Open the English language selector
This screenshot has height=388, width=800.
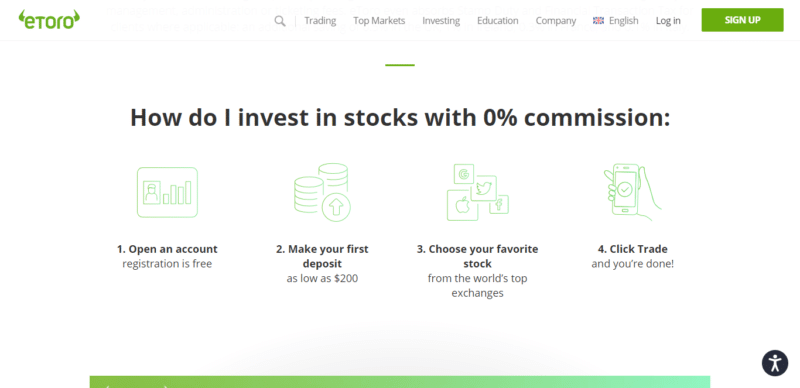pyautogui.click(x=616, y=20)
